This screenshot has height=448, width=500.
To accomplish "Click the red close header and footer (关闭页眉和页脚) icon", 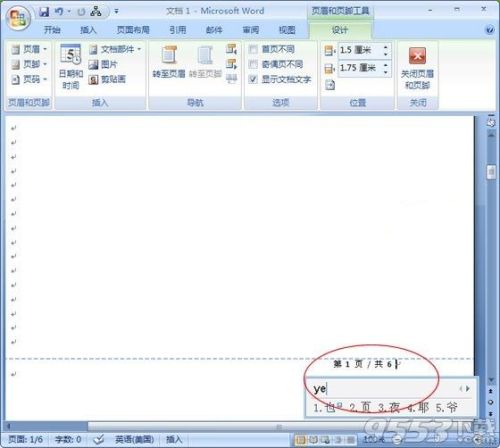I will point(417,56).
